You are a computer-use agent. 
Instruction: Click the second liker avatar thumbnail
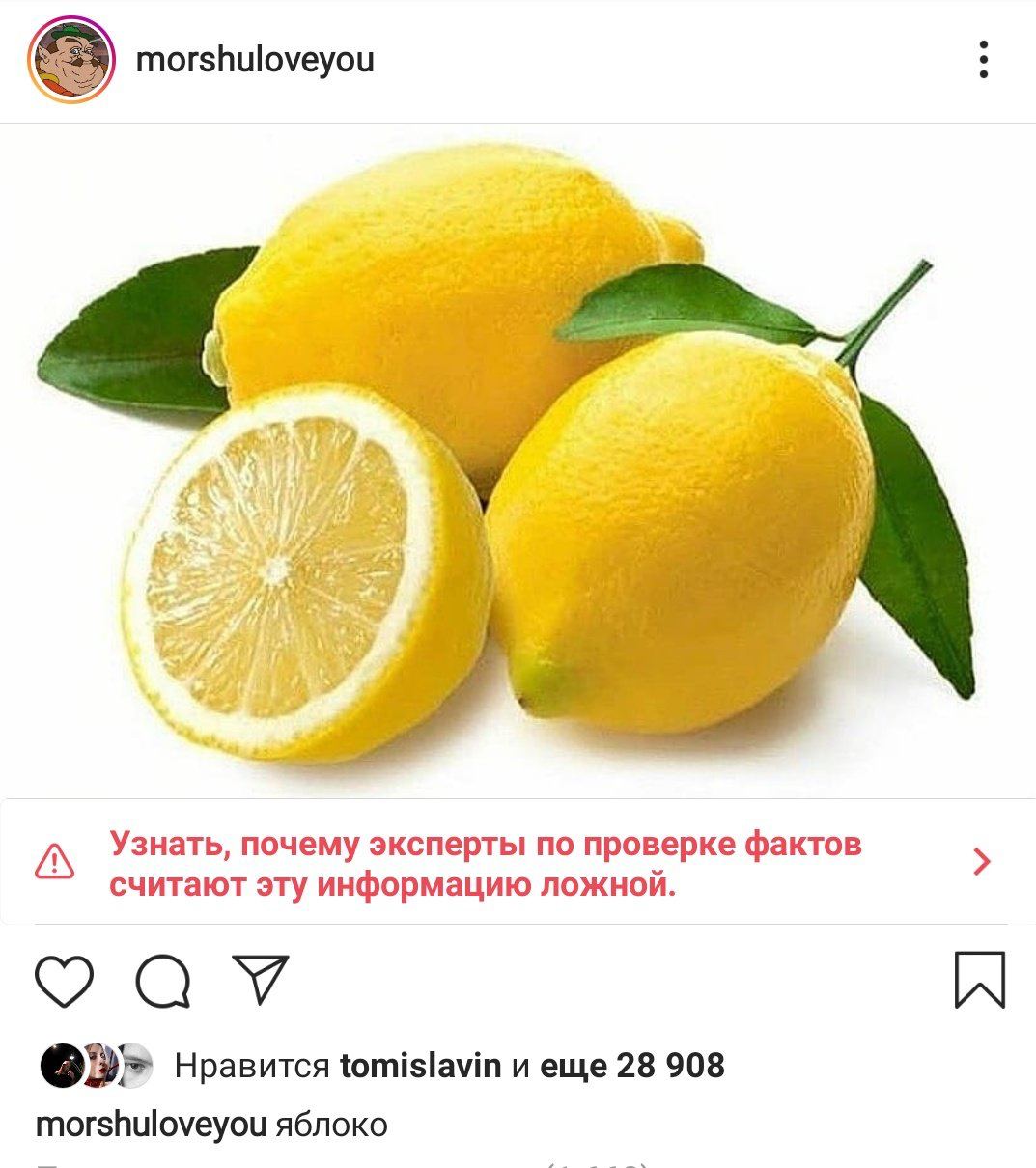(x=99, y=1066)
